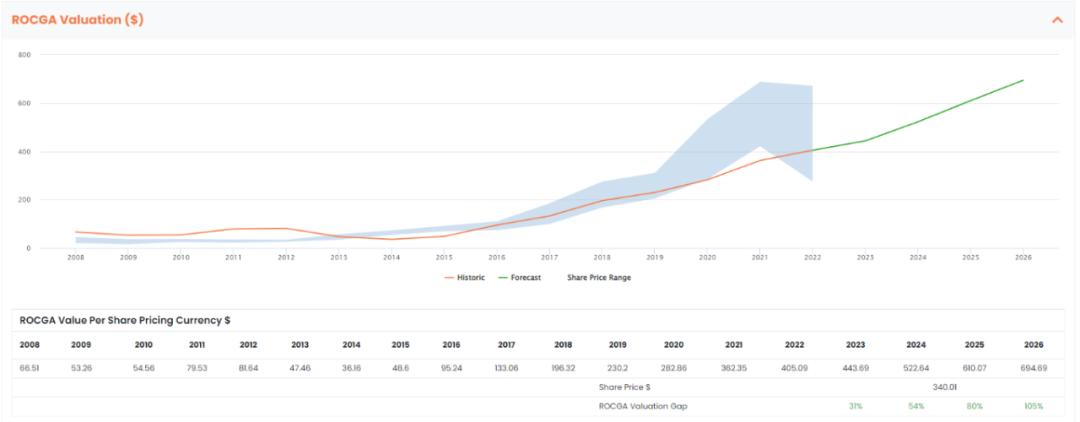Screen dimensions: 1080x422
Task: Click the 66.51 value cell
Action: [x=30, y=369]
